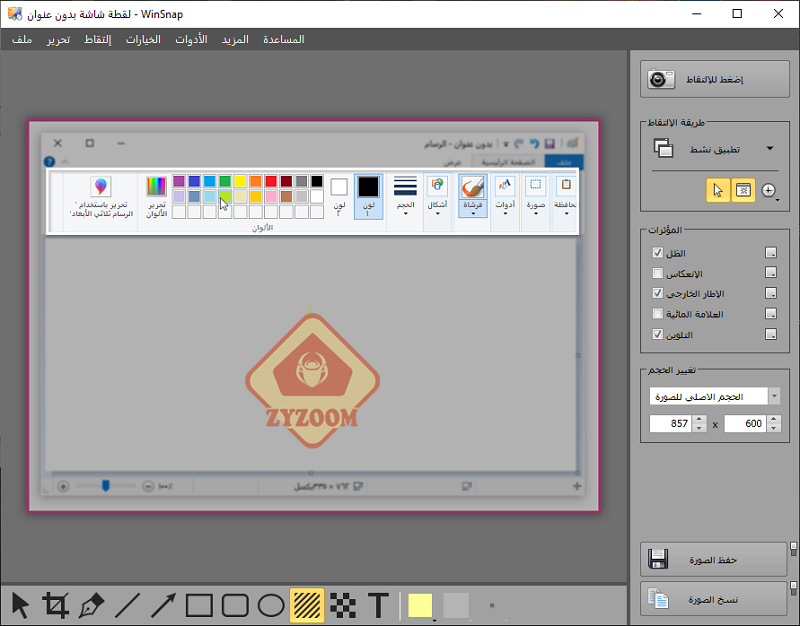Open the الأدوات menu
Image resolution: width=800 pixels, height=626 pixels.
191,39
